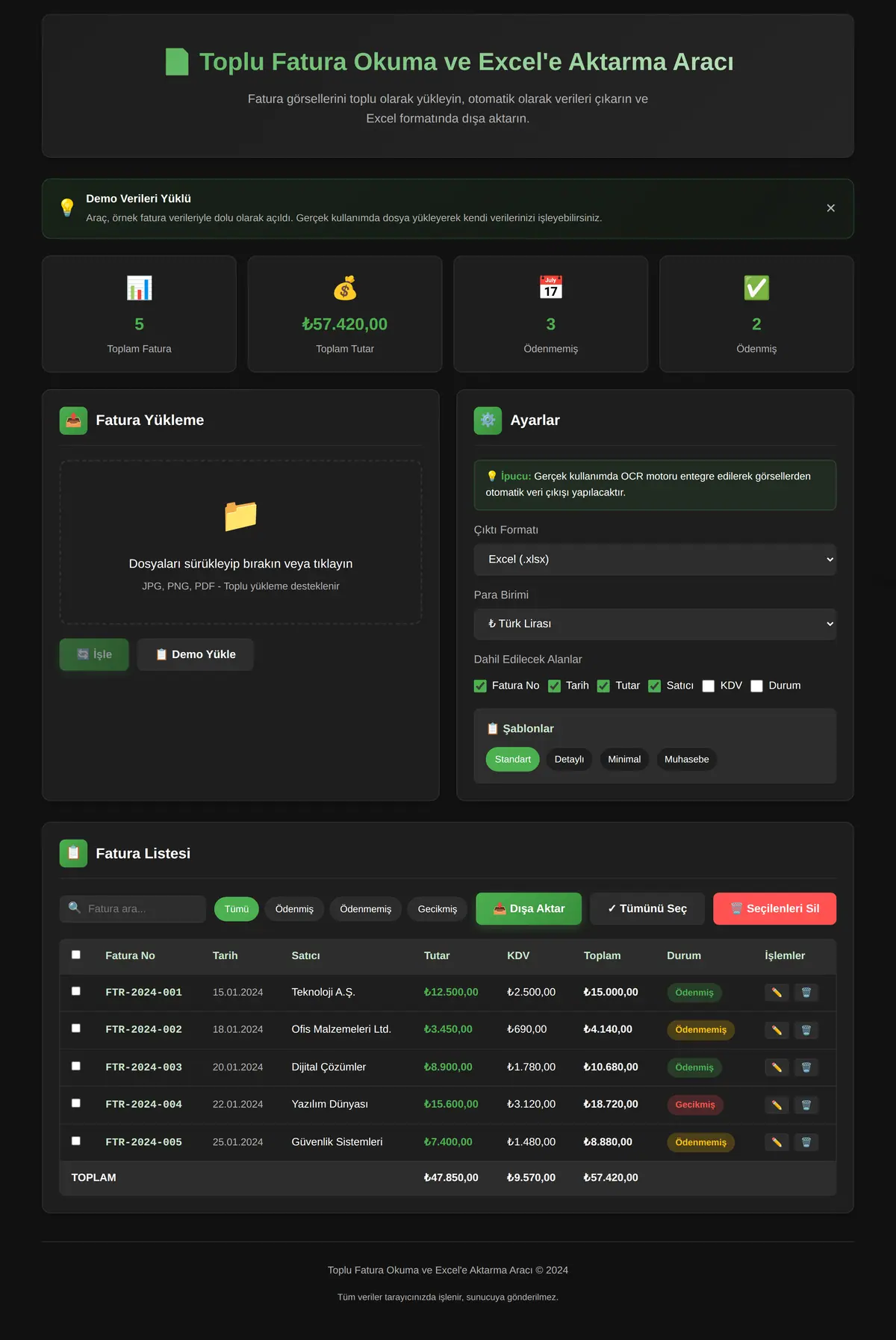Uncheck the Fatura No field checkbox
The image size is (896, 1340).
coord(480,686)
